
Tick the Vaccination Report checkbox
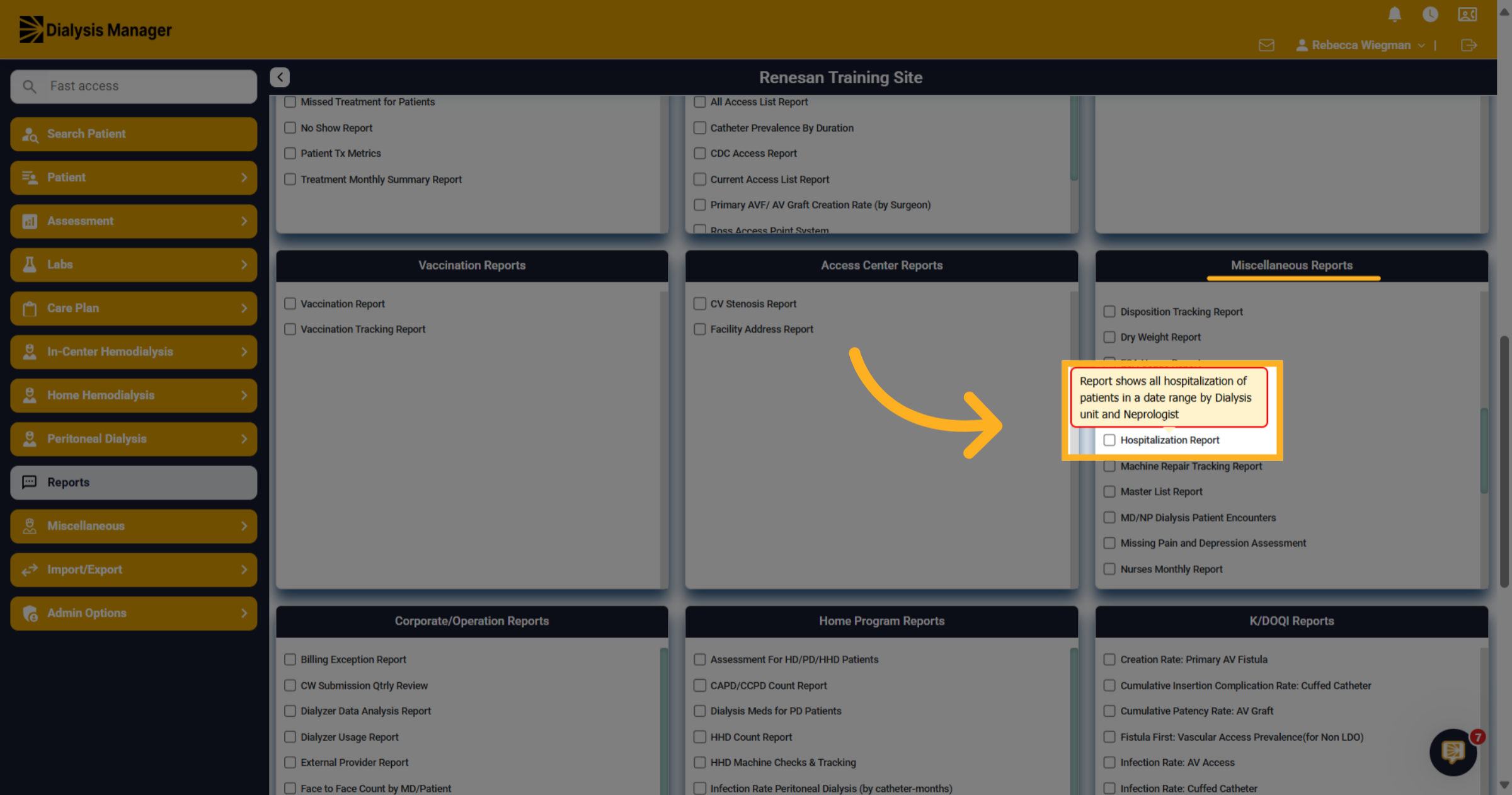290,304
